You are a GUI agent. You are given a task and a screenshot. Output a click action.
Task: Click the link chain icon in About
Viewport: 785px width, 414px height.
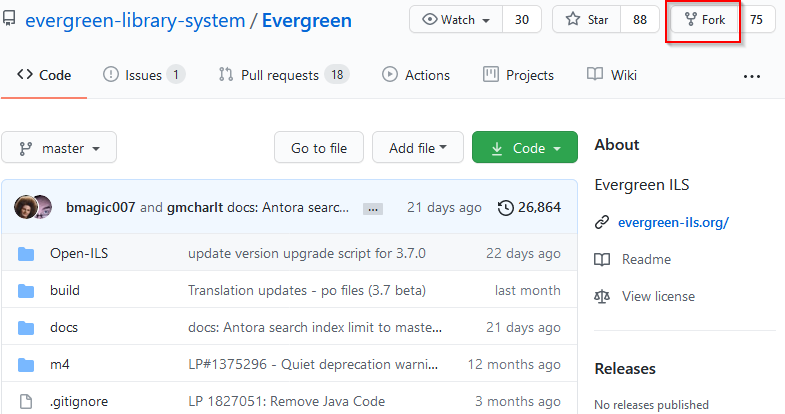coord(602,222)
